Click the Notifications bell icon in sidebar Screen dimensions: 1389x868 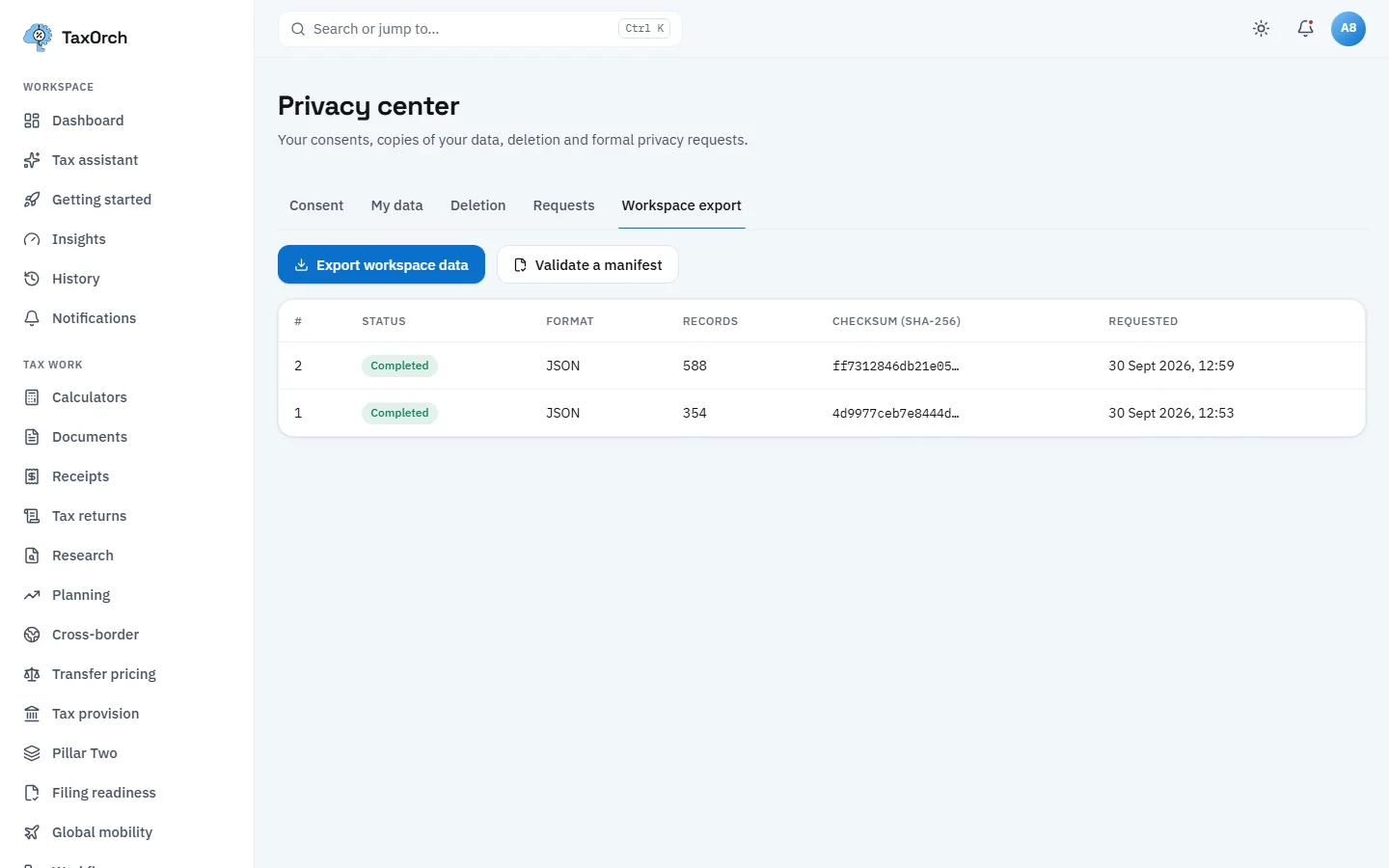pyautogui.click(x=32, y=318)
